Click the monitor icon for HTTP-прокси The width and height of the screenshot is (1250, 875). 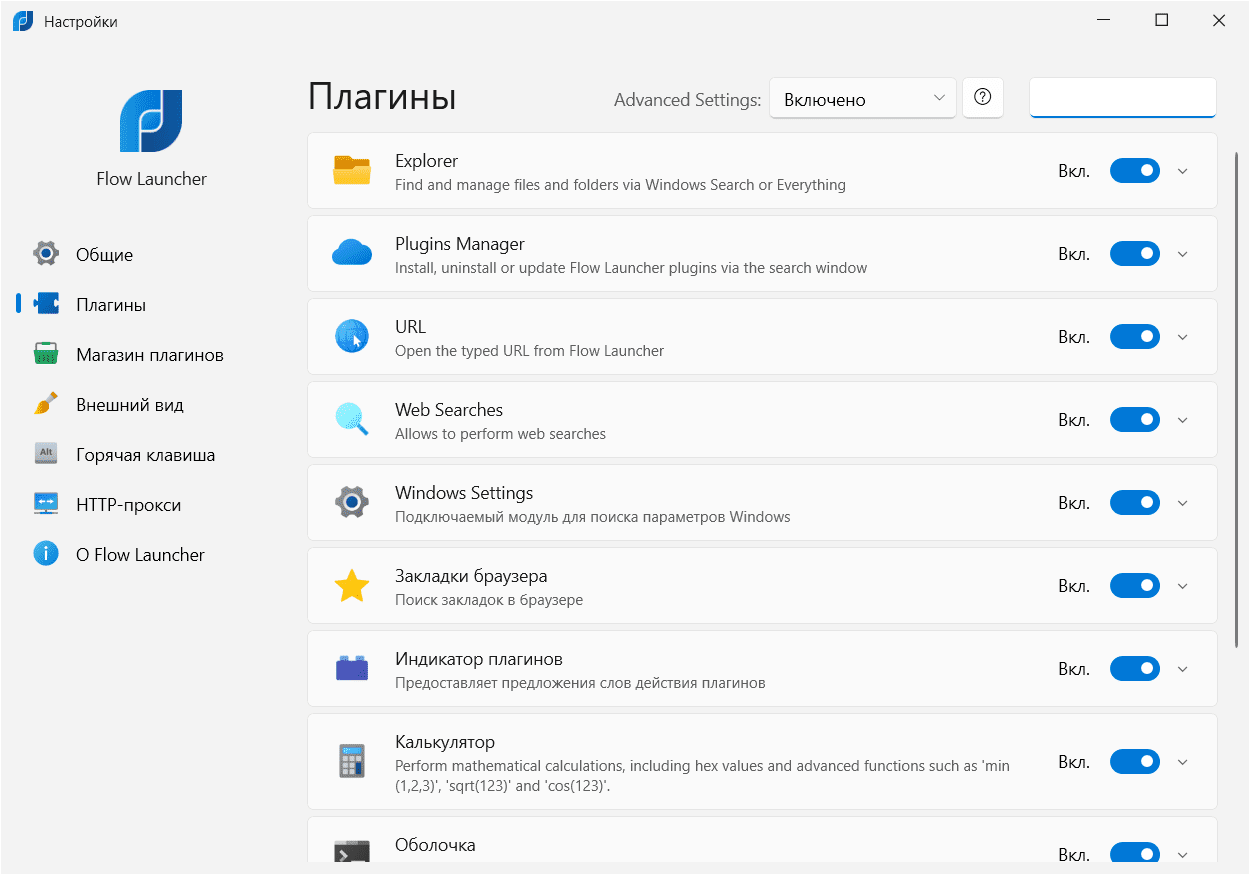(46, 504)
